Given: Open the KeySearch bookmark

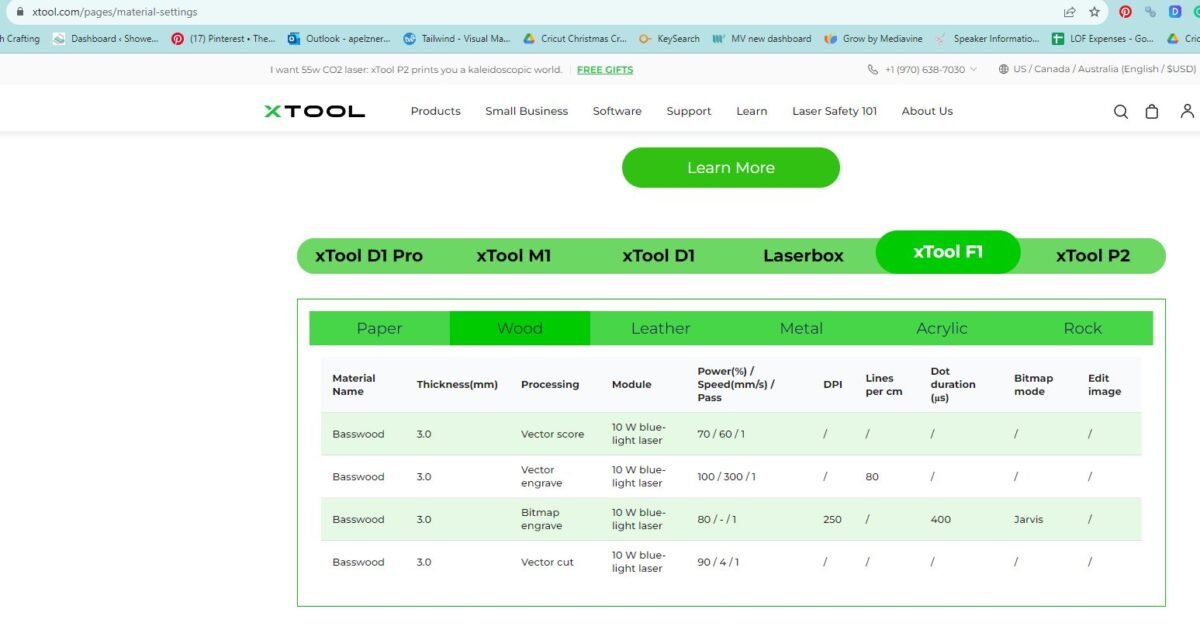Looking at the screenshot, I should tap(670, 39).
